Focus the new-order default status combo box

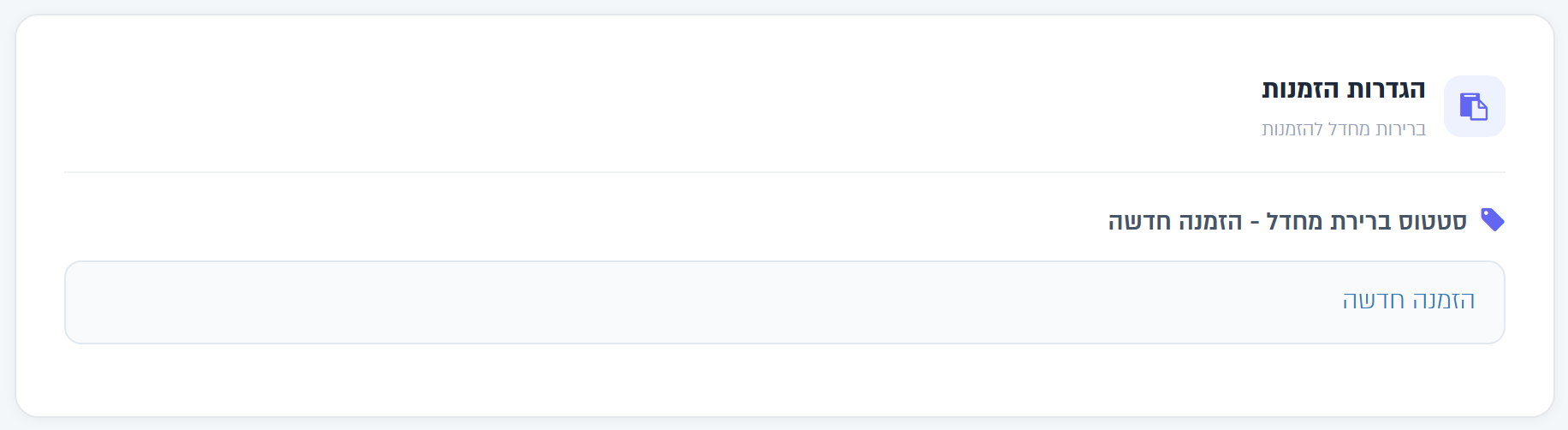[785, 302]
